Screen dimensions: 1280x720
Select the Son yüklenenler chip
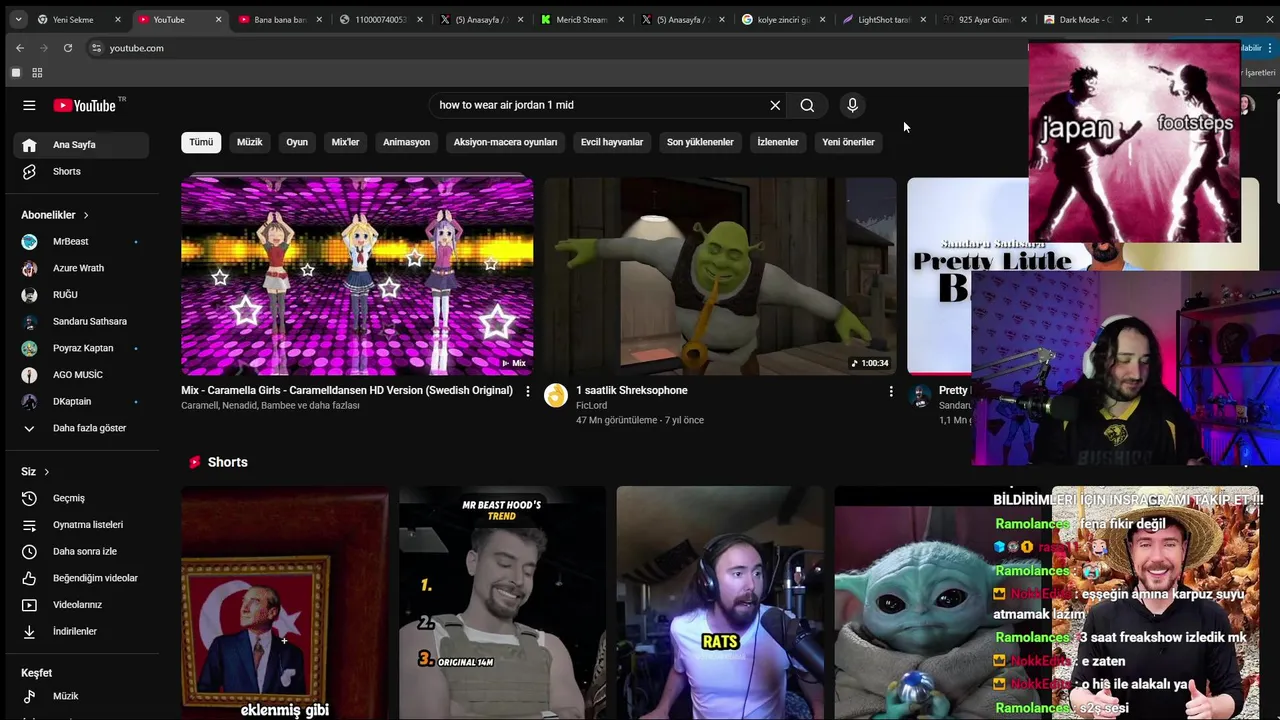(x=700, y=142)
